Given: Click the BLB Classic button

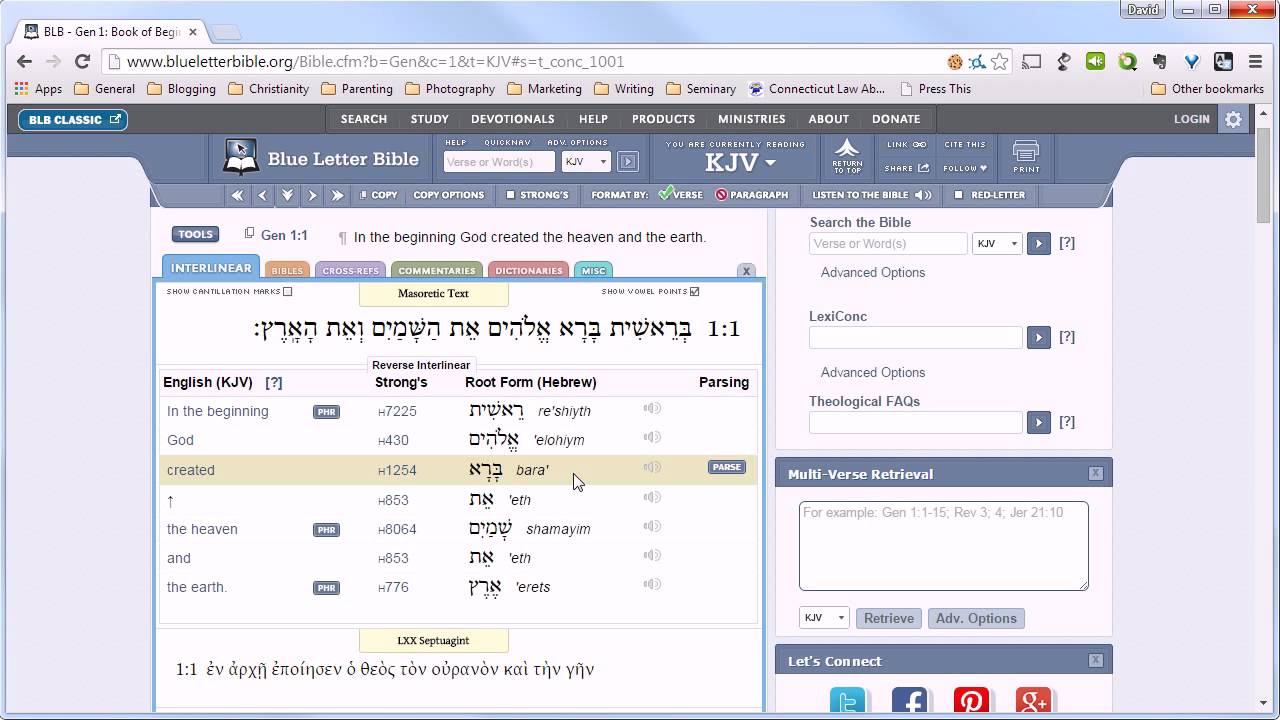Looking at the screenshot, I should coord(73,119).
